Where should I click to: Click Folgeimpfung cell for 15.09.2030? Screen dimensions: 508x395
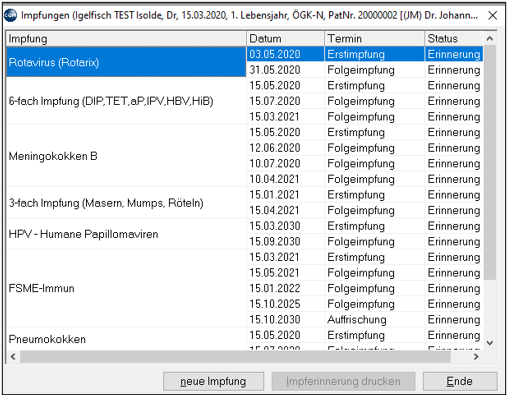tap(374, 241)
